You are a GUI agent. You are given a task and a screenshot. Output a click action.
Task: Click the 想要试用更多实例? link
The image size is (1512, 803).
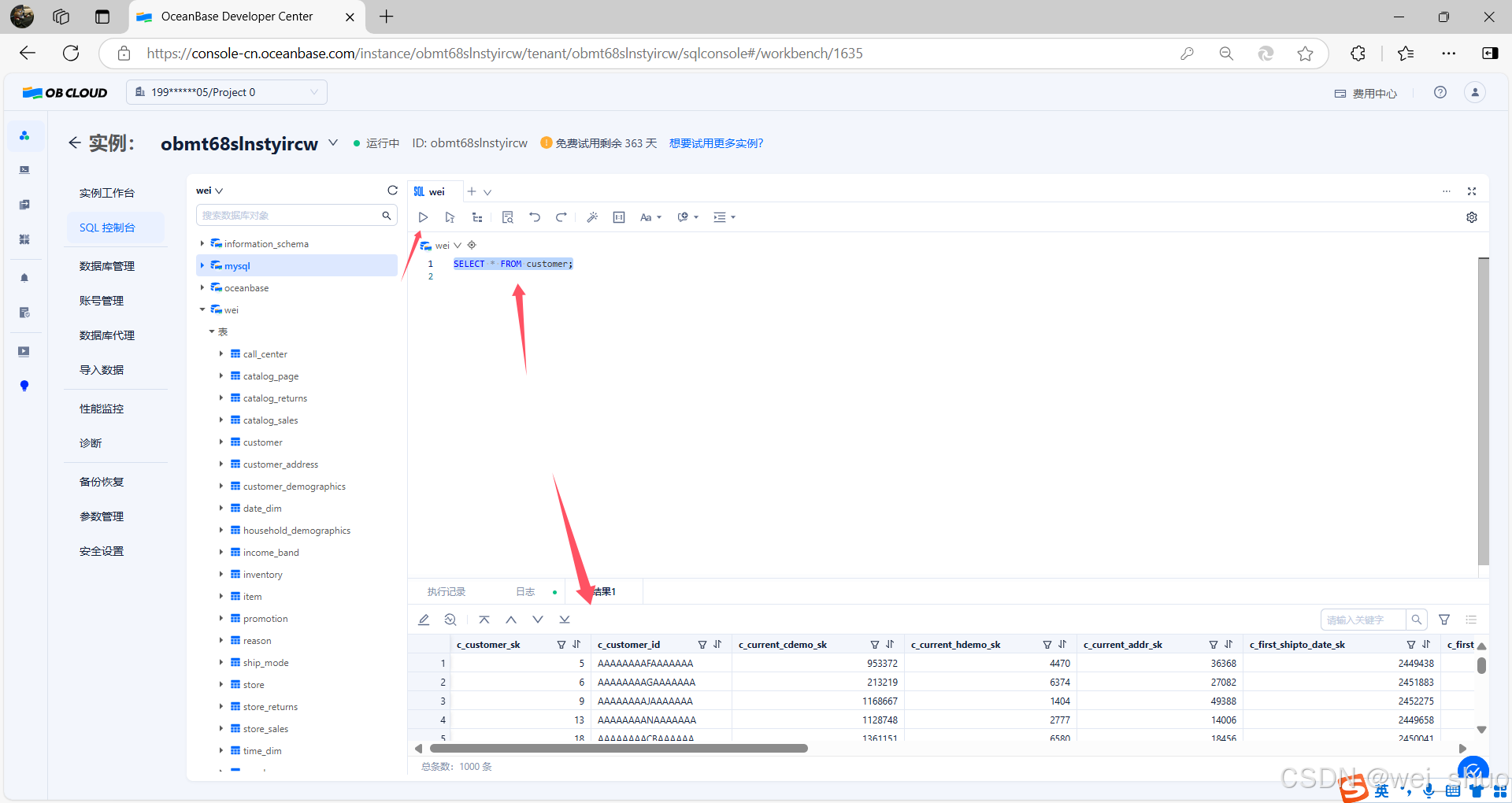(716, 143)
